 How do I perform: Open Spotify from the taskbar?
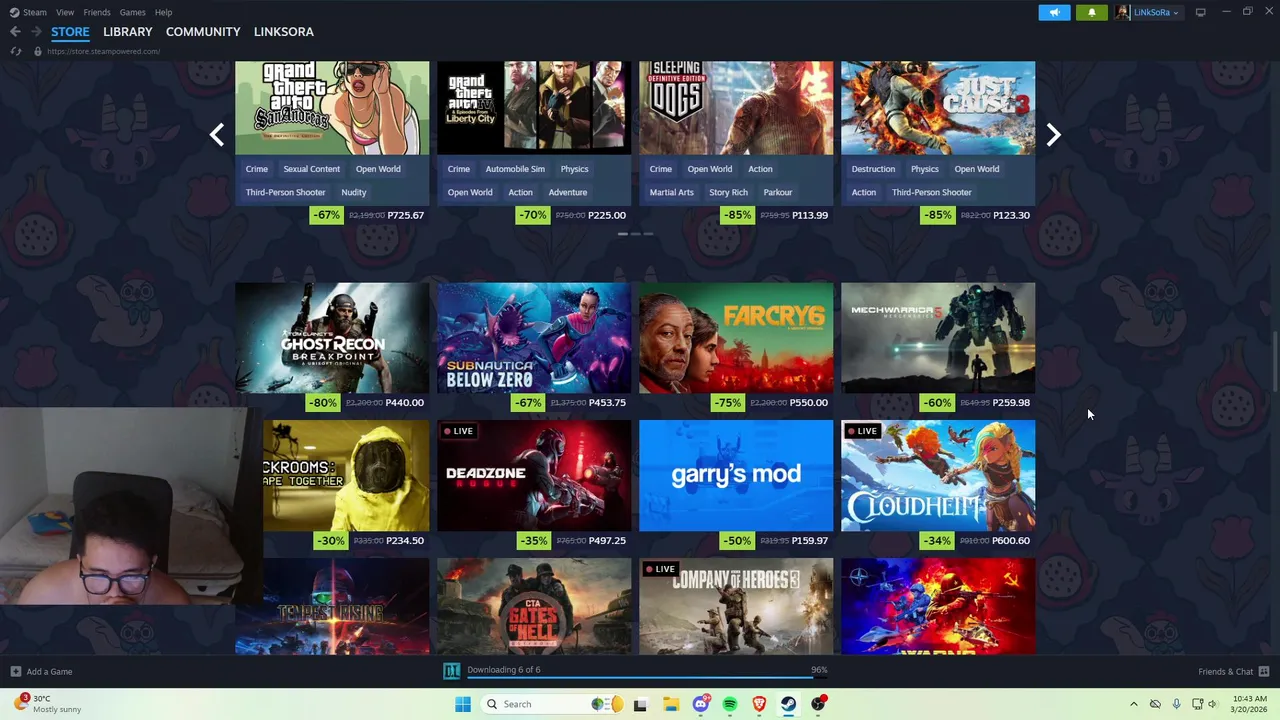point(730,704)
